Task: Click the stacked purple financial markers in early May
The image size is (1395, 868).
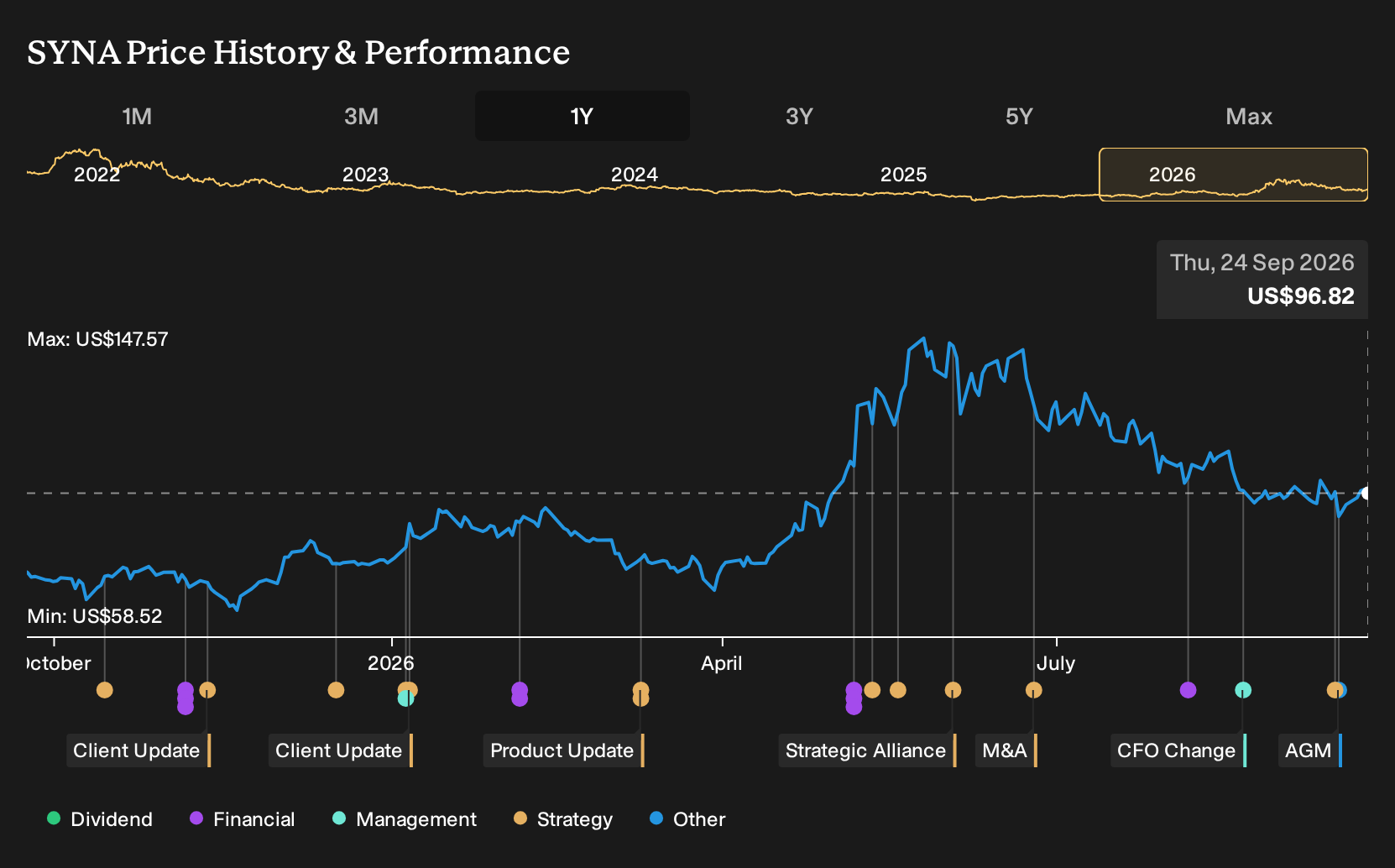Action: click(x=854, y=698)
